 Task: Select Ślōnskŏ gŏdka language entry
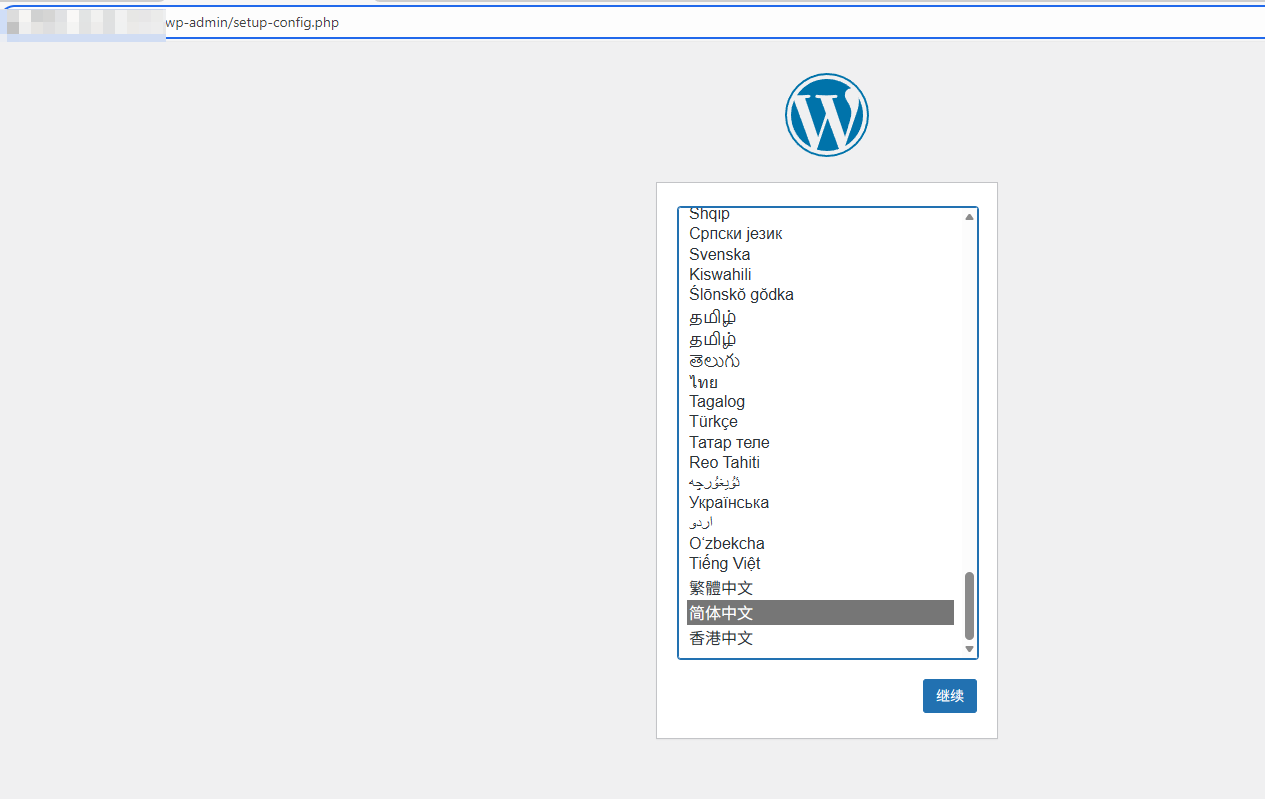[820, 294]
